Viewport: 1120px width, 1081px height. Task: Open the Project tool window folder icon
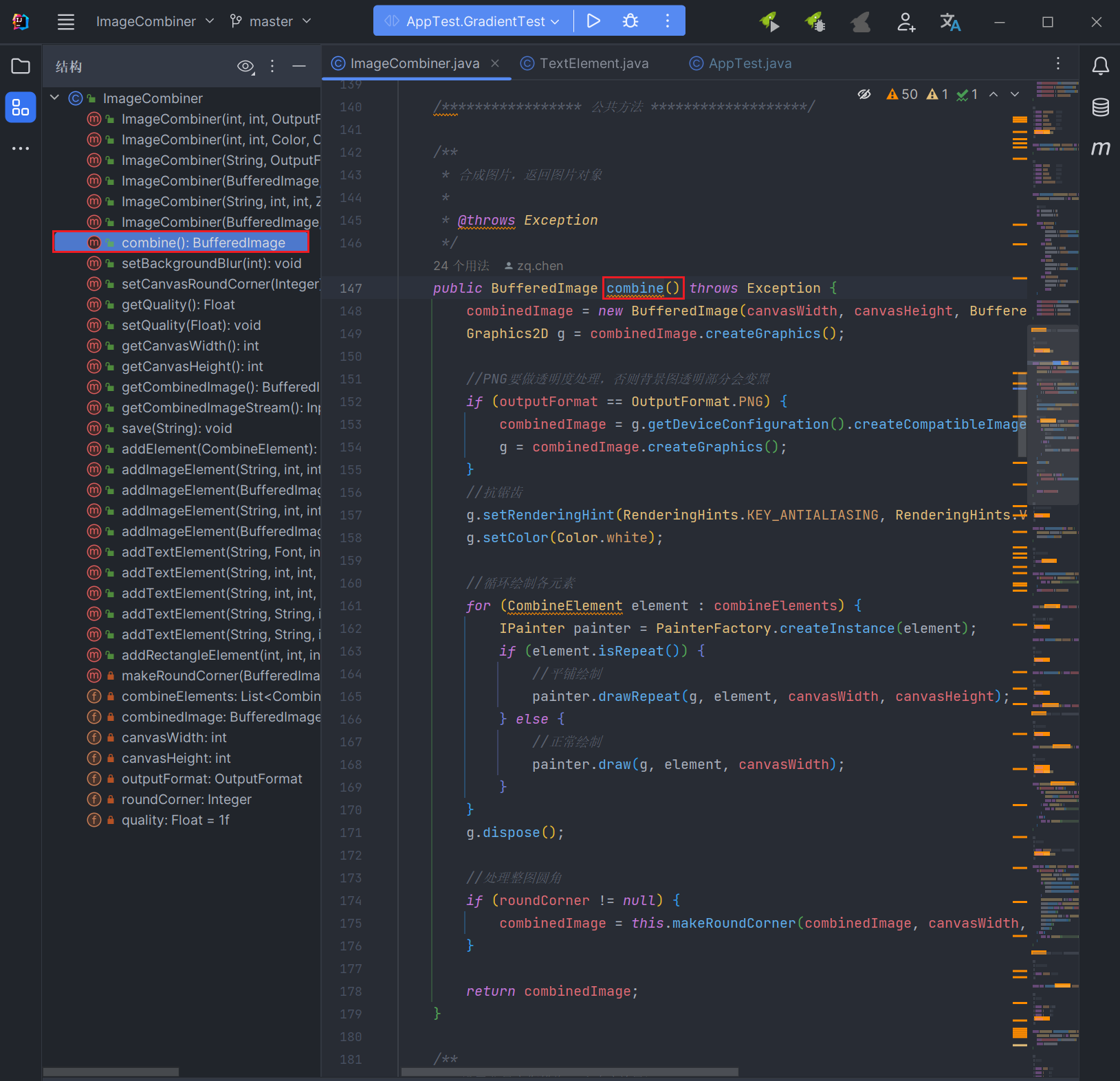[21, 66]
